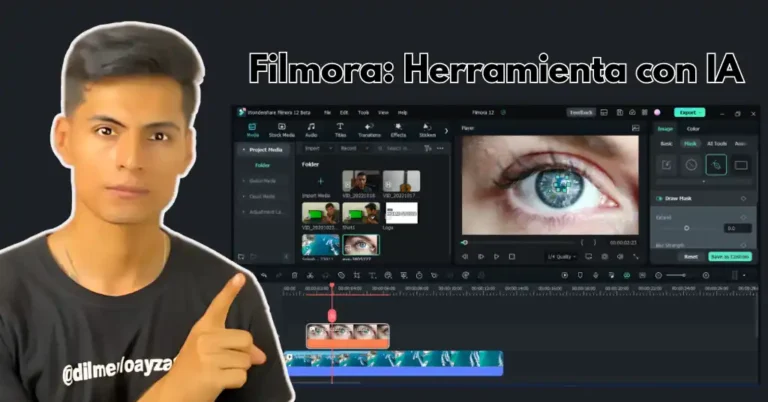Screen dimensions: 768x402
Task: Click the Extend slider handle
Action: pyautogui.click(x=686, y=228)
